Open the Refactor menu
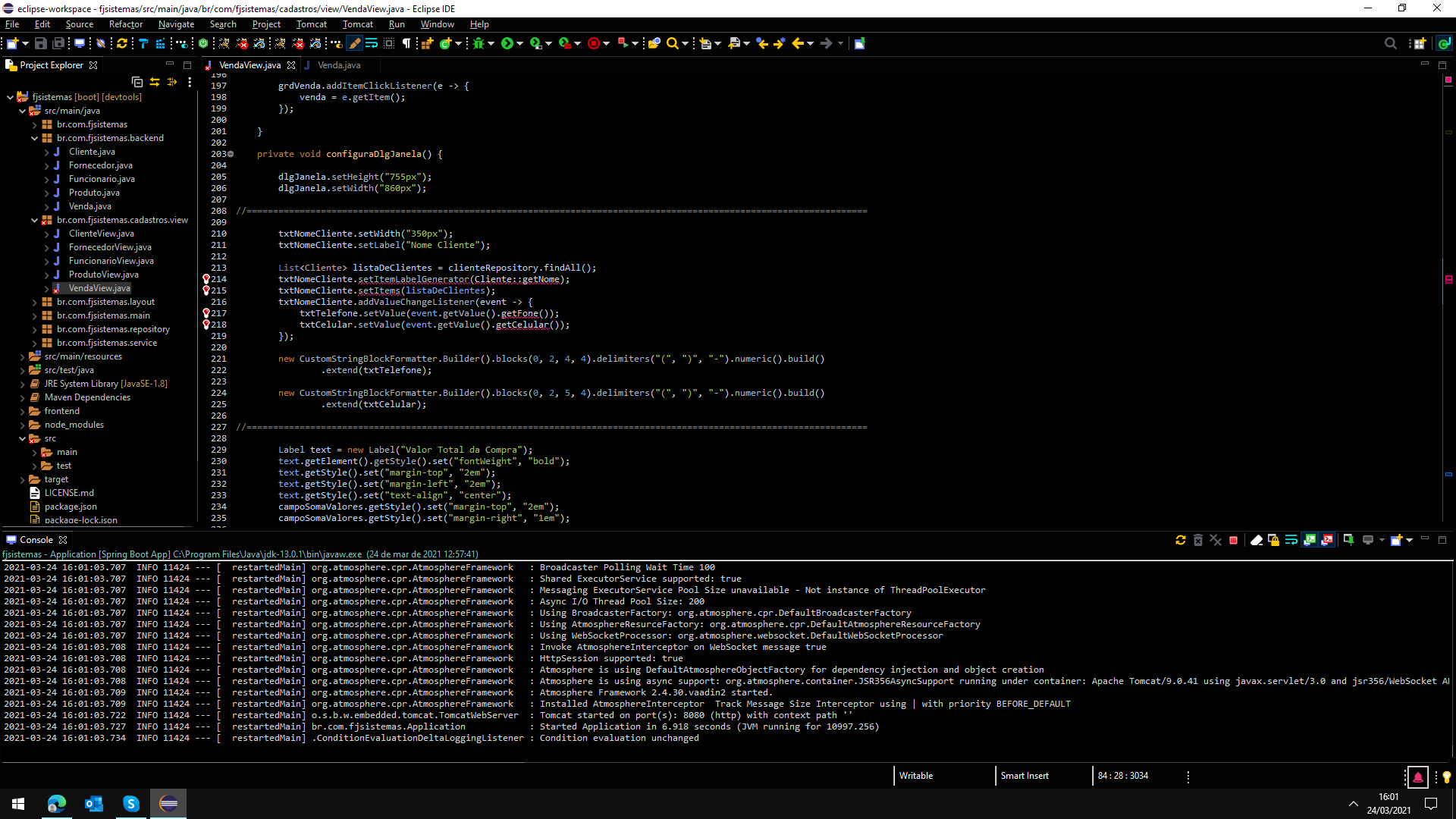Screen dimensions: 1456x819 [x=125, y=24]
